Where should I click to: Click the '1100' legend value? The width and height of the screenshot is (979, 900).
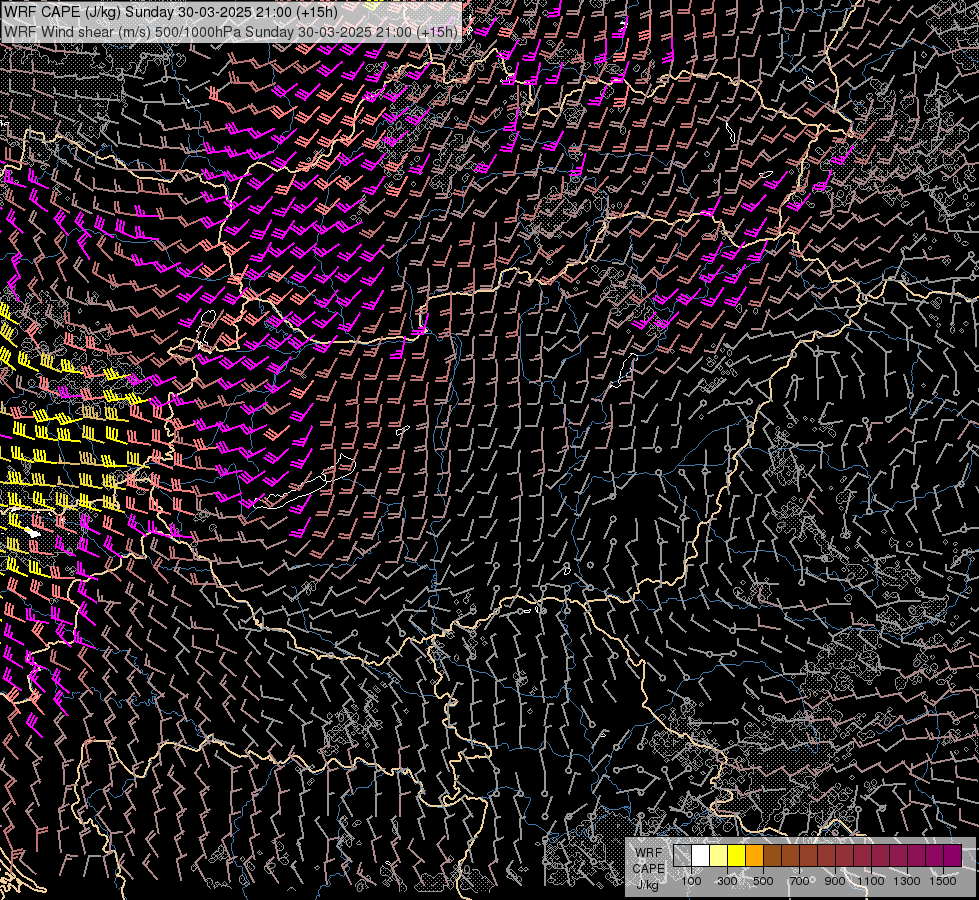click(x=871, y=881)
